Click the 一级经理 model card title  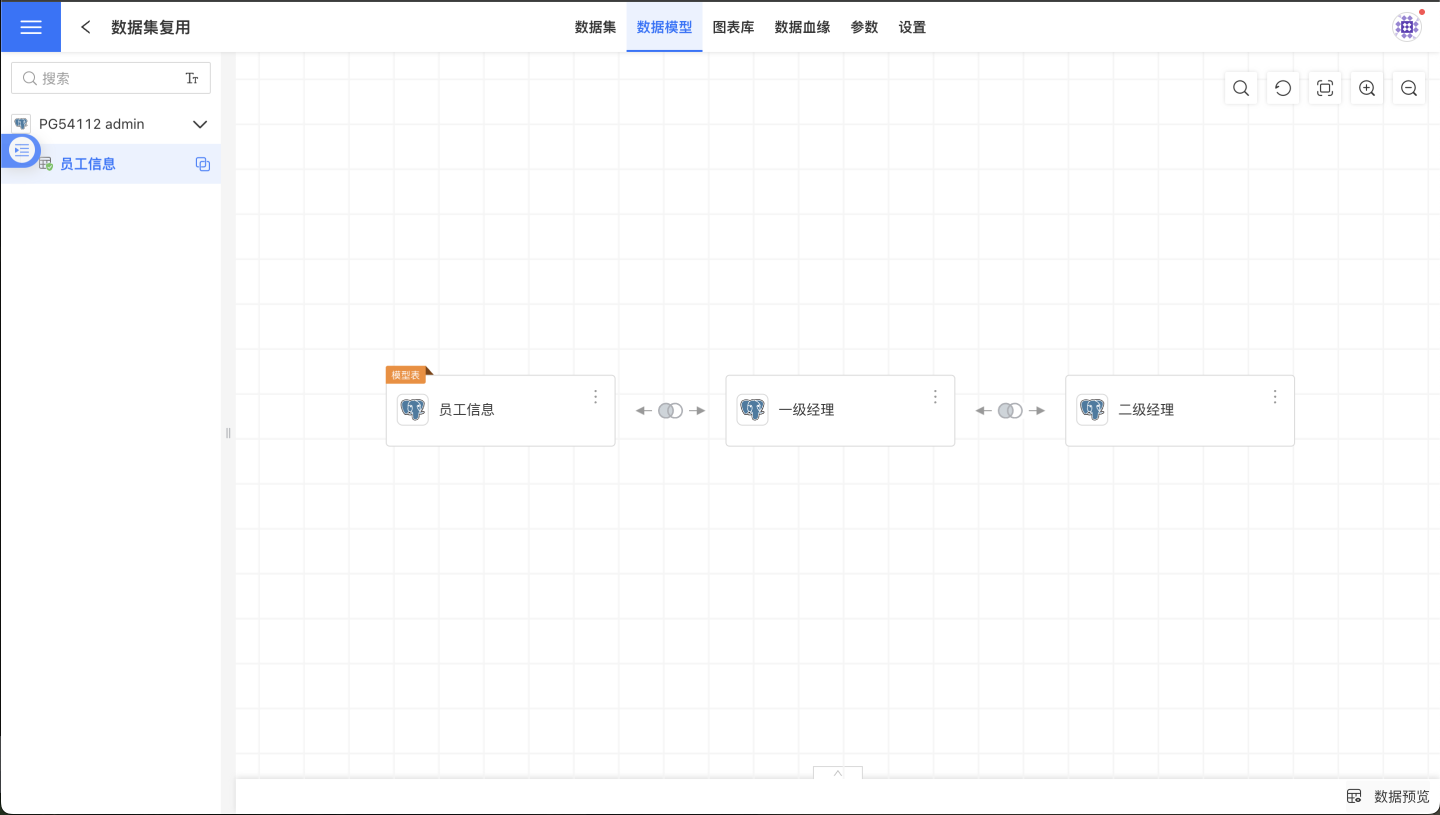[x=806, y=410]
